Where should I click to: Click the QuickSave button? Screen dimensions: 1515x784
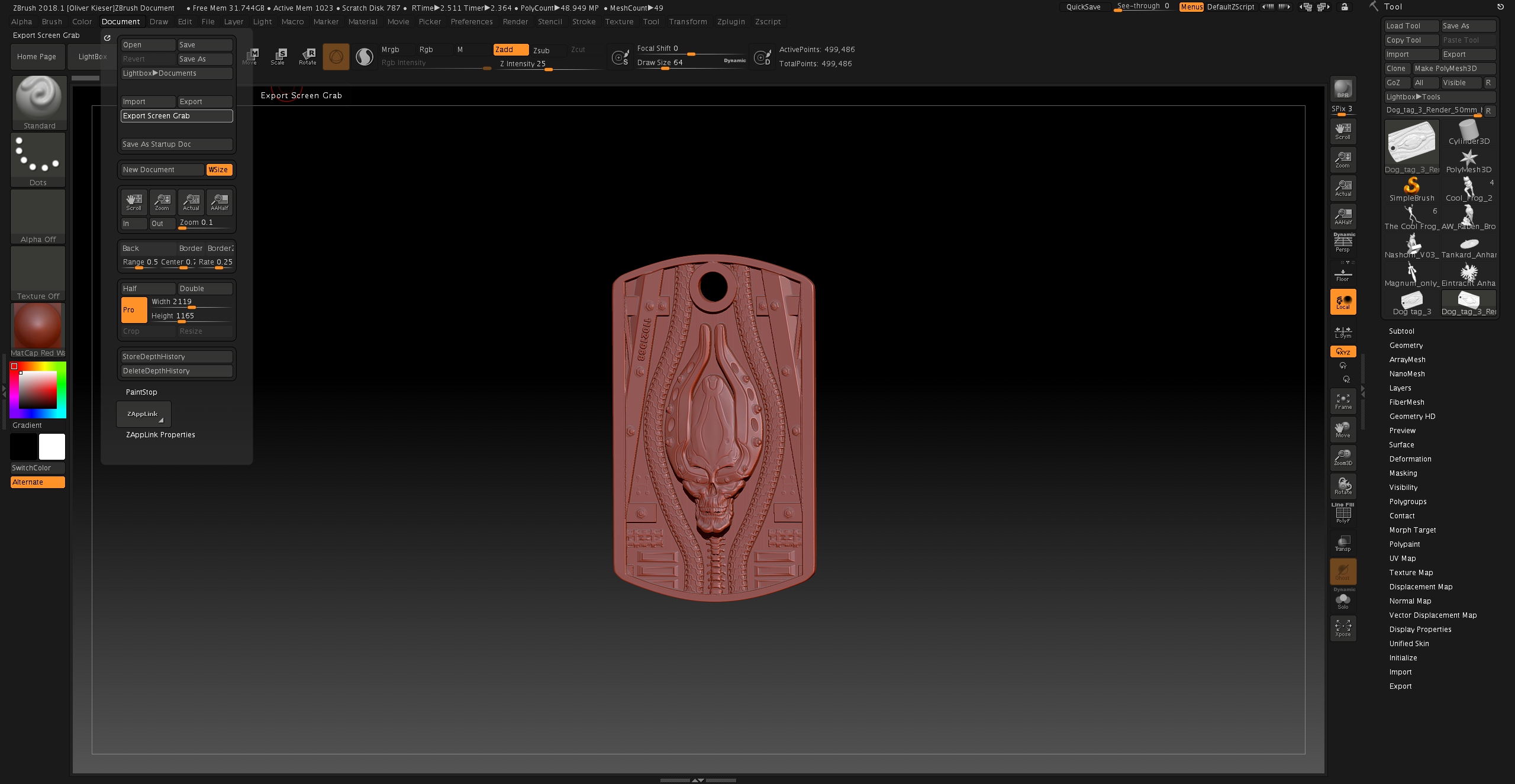tap(1084, 7)
